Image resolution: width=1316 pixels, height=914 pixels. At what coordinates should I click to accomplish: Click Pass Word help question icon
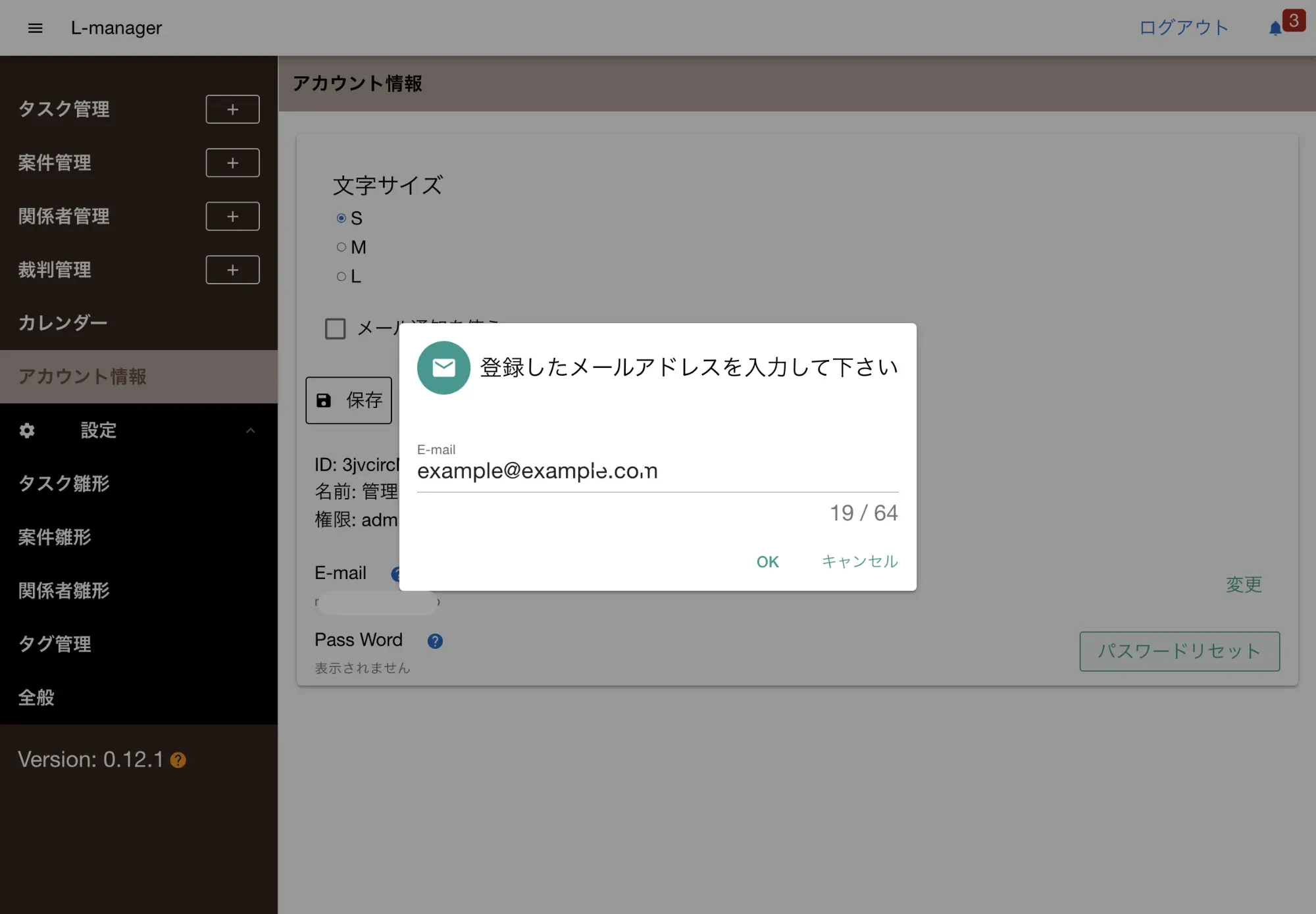point(434,641)
